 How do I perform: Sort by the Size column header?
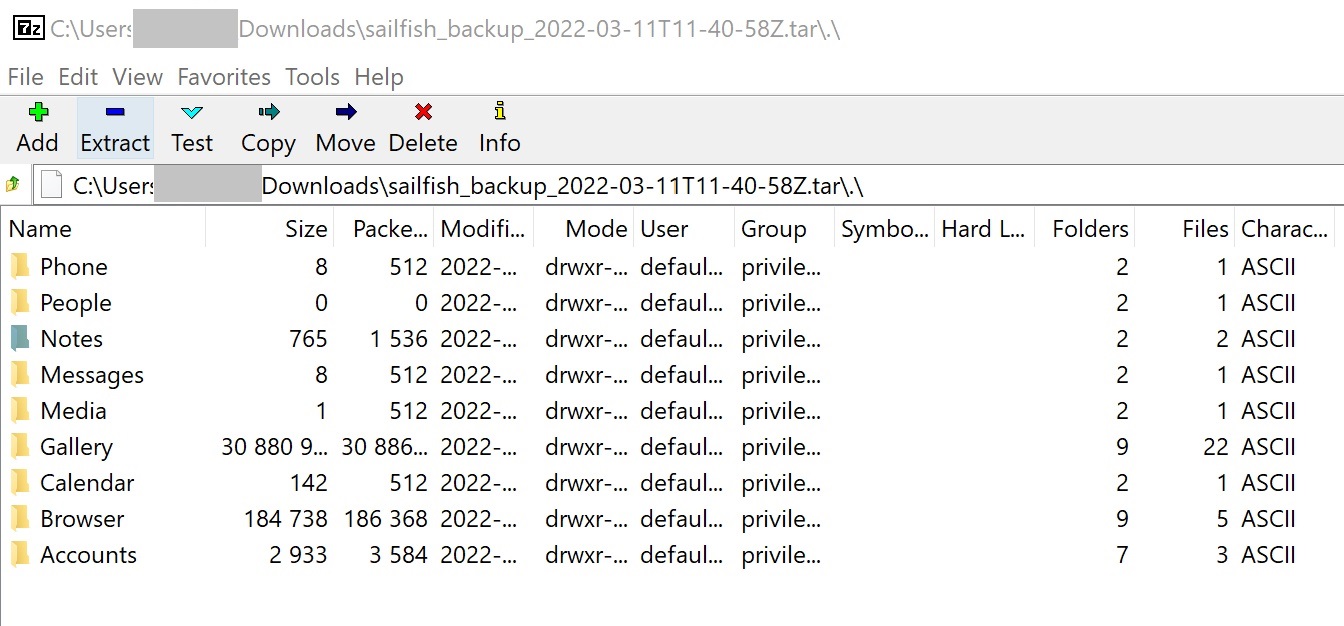pyautogui.click(x=306, y=229)
